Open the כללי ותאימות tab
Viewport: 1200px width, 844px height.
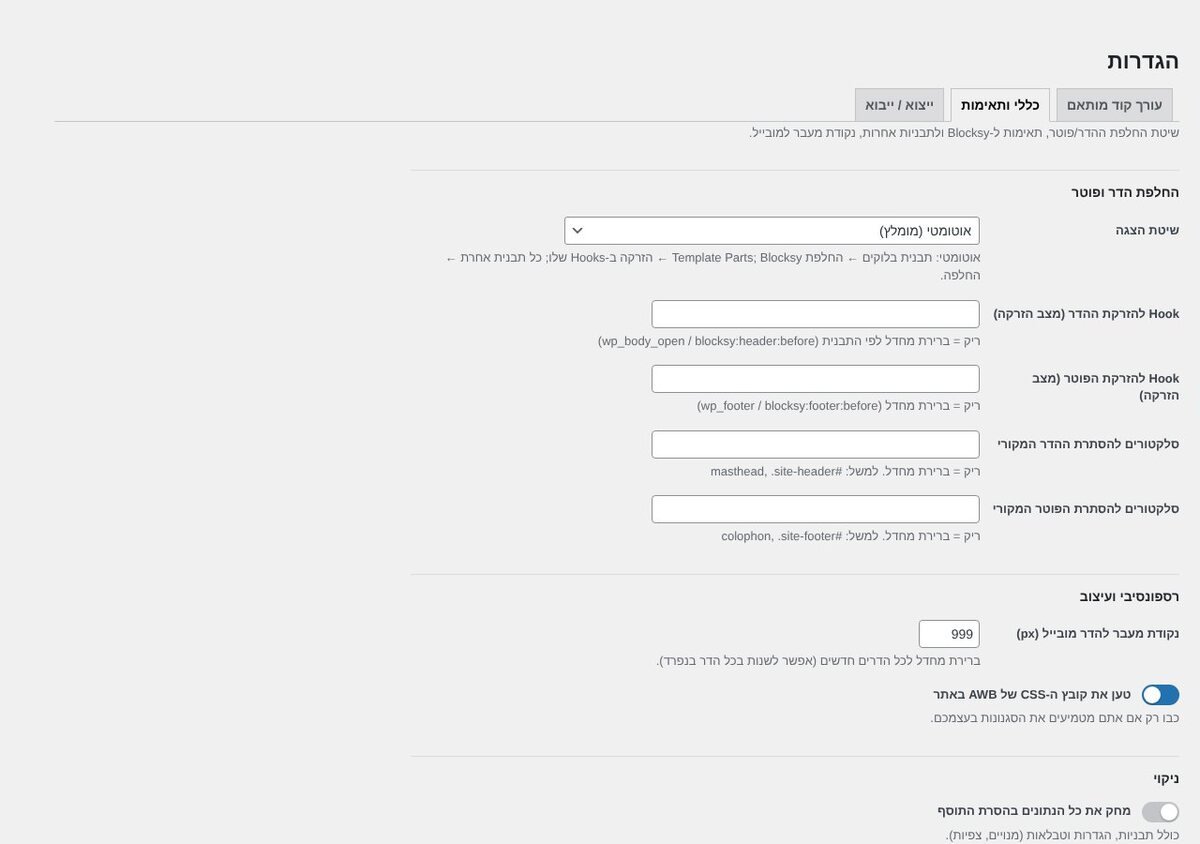tap(1000, 105)
